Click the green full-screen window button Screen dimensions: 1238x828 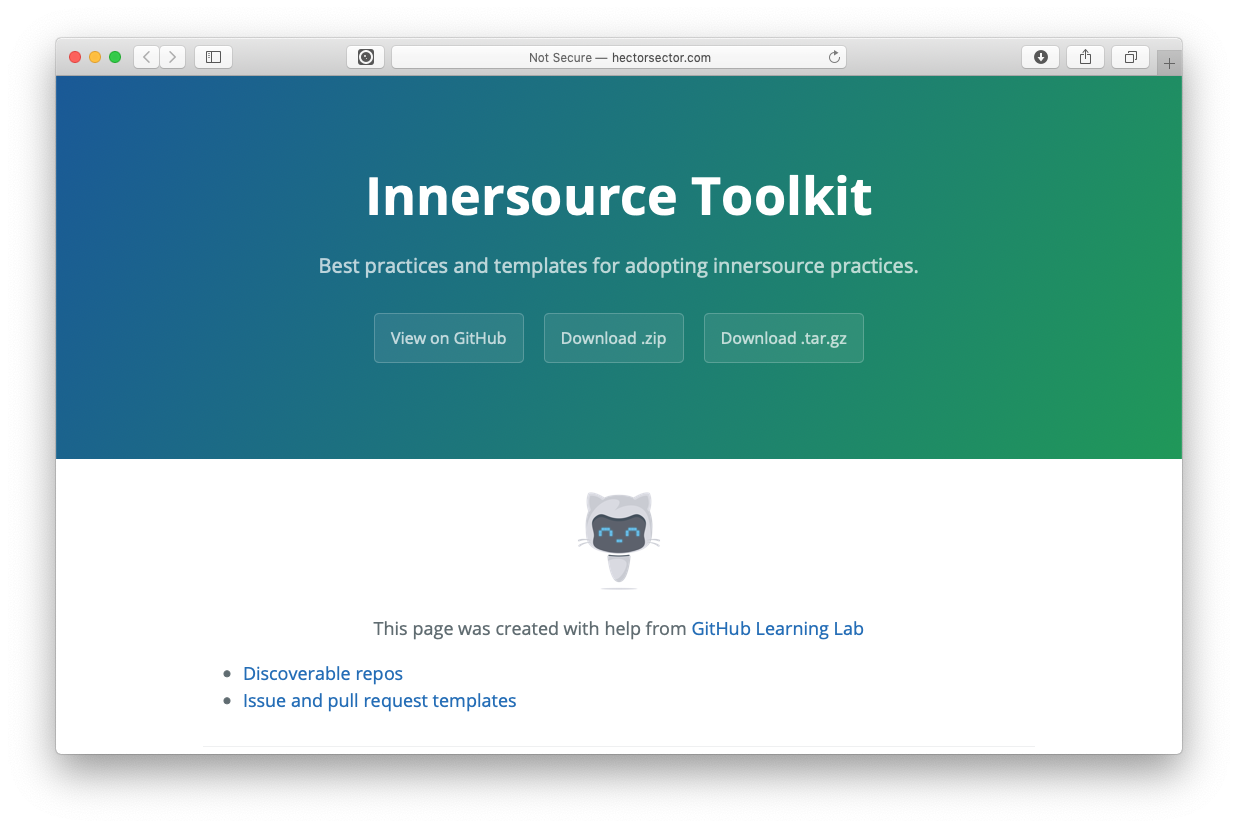click(115, 57)
